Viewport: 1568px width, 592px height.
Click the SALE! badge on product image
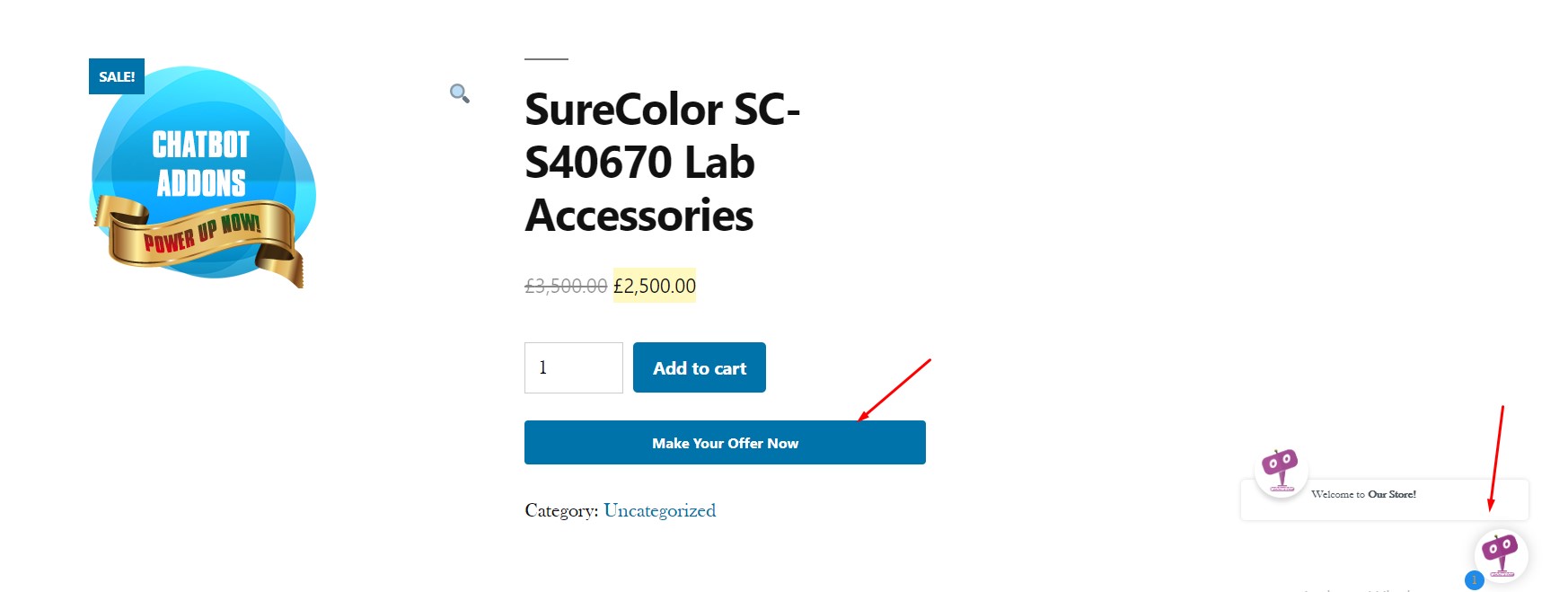[117, 76]
